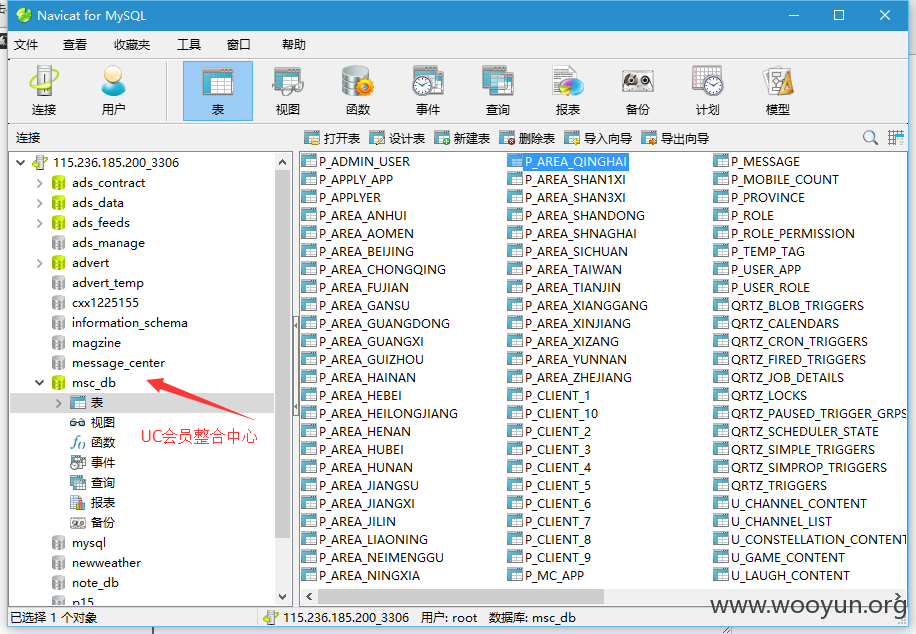Open the 计划 schedule toolbar icon
916x634 pixels.
tap(707, 91)
